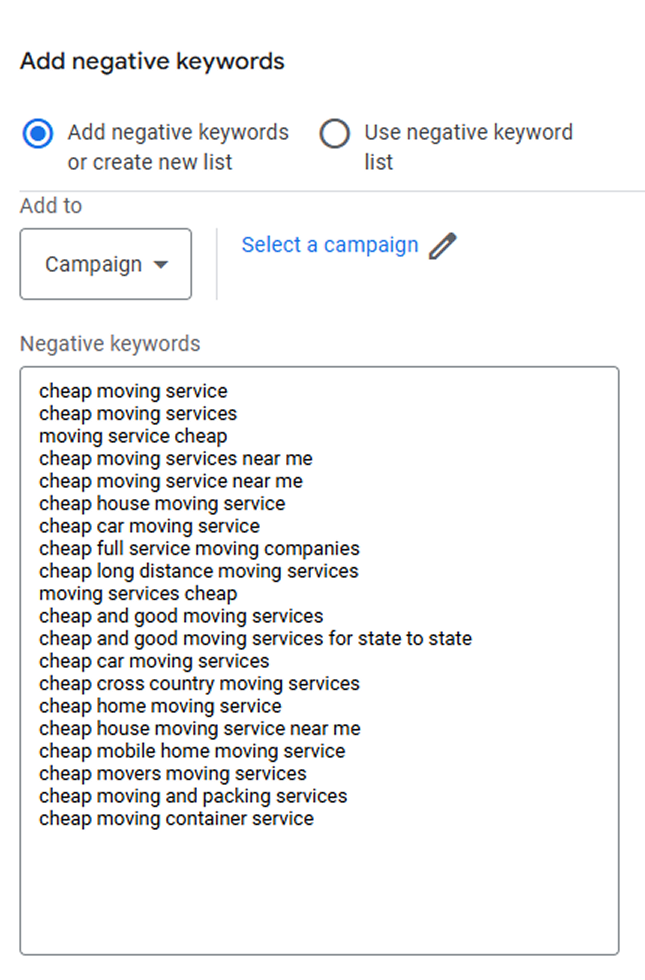Screen dimensions: 645x980
Task: Click the 'cheap long distance moving services' line
Action: (x=199, y=571)
